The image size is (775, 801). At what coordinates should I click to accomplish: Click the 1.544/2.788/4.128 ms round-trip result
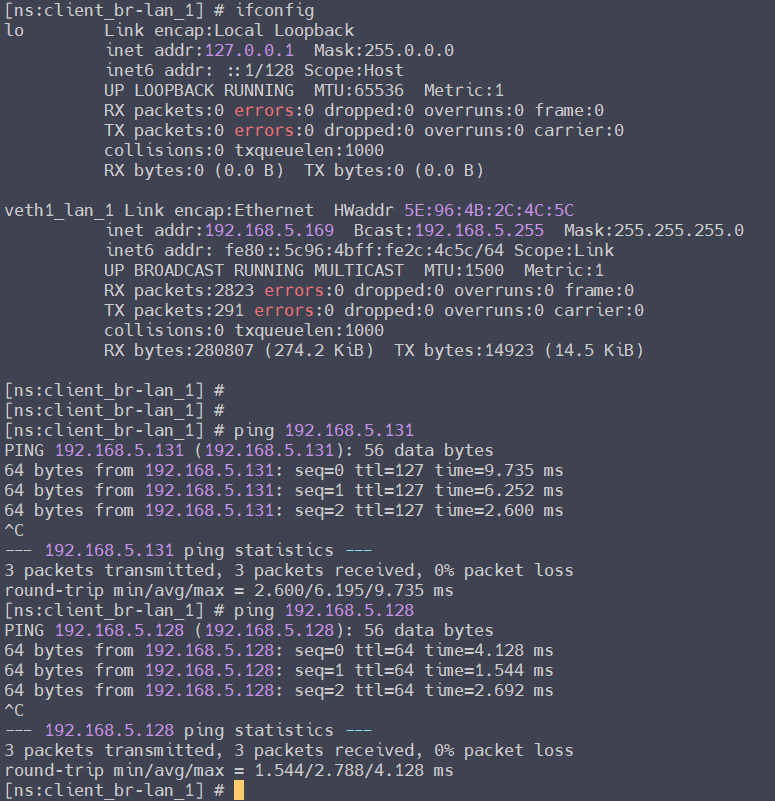(x=334, y=770)
